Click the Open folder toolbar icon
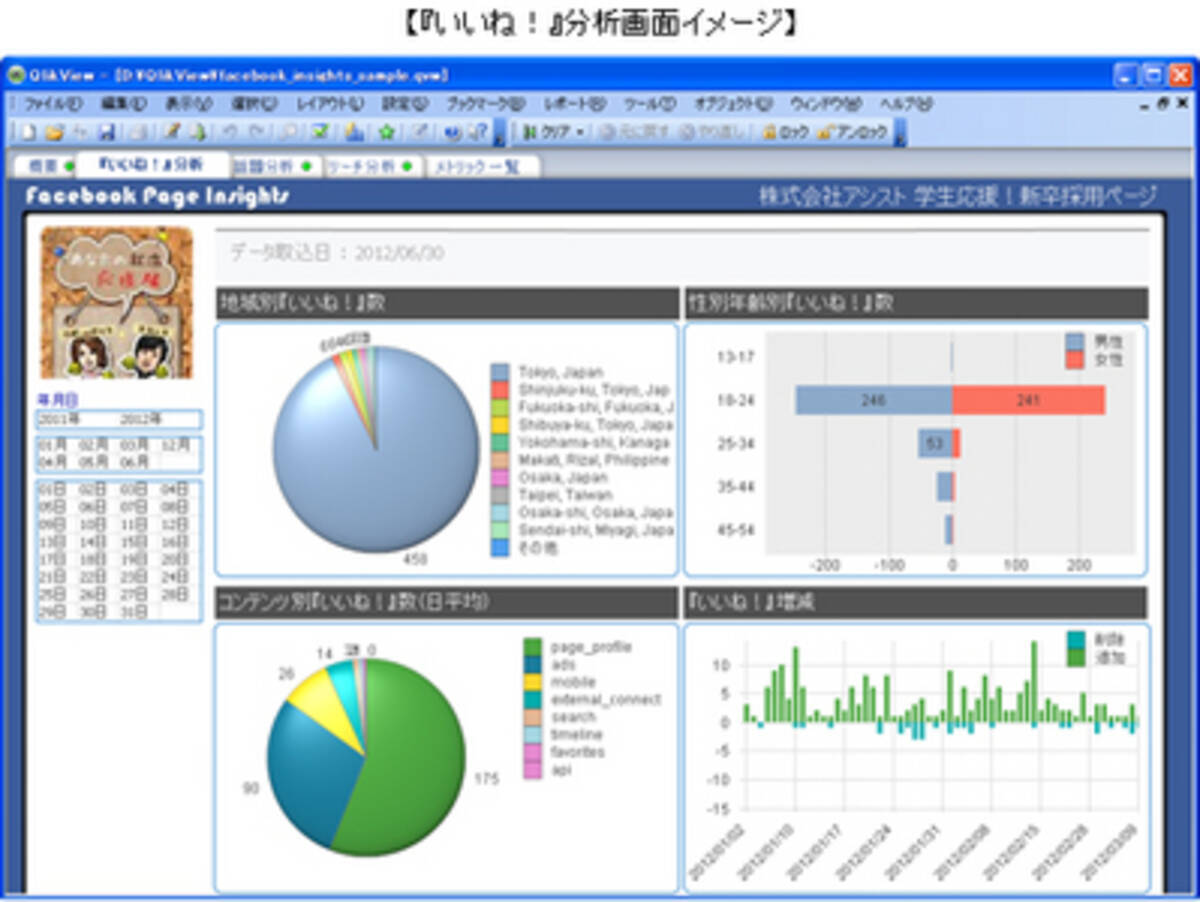Image resolution: width=1200 pixels, height=902 pixels. coord(55,132)
